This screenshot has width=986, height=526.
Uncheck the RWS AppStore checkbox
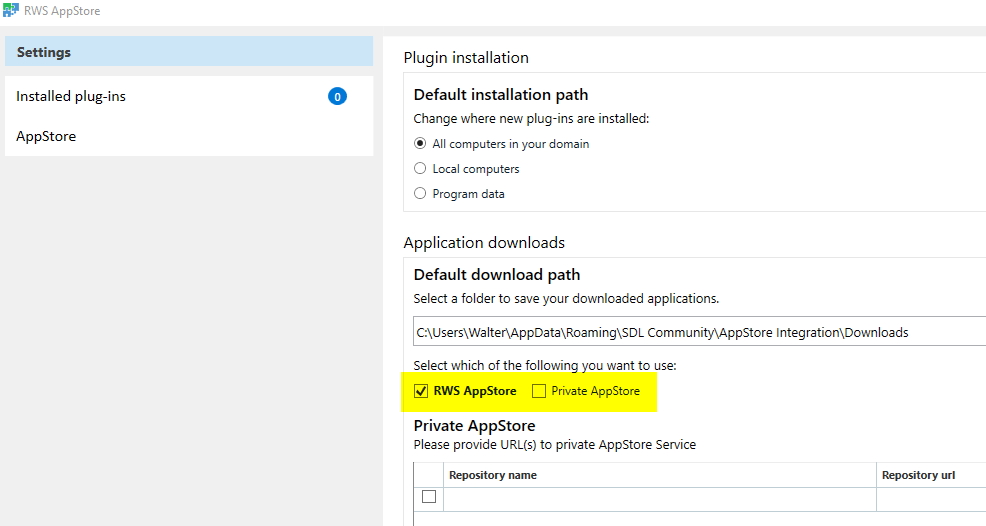(x=421, y=391)
